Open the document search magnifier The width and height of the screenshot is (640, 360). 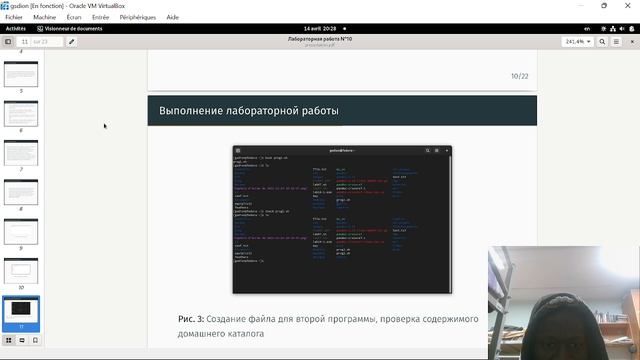coord(602,42)
